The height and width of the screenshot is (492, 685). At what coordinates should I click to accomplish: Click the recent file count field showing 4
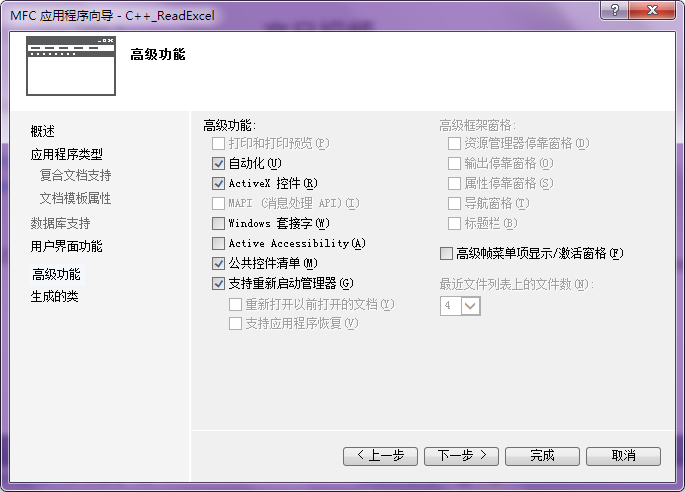click(450, 305)
